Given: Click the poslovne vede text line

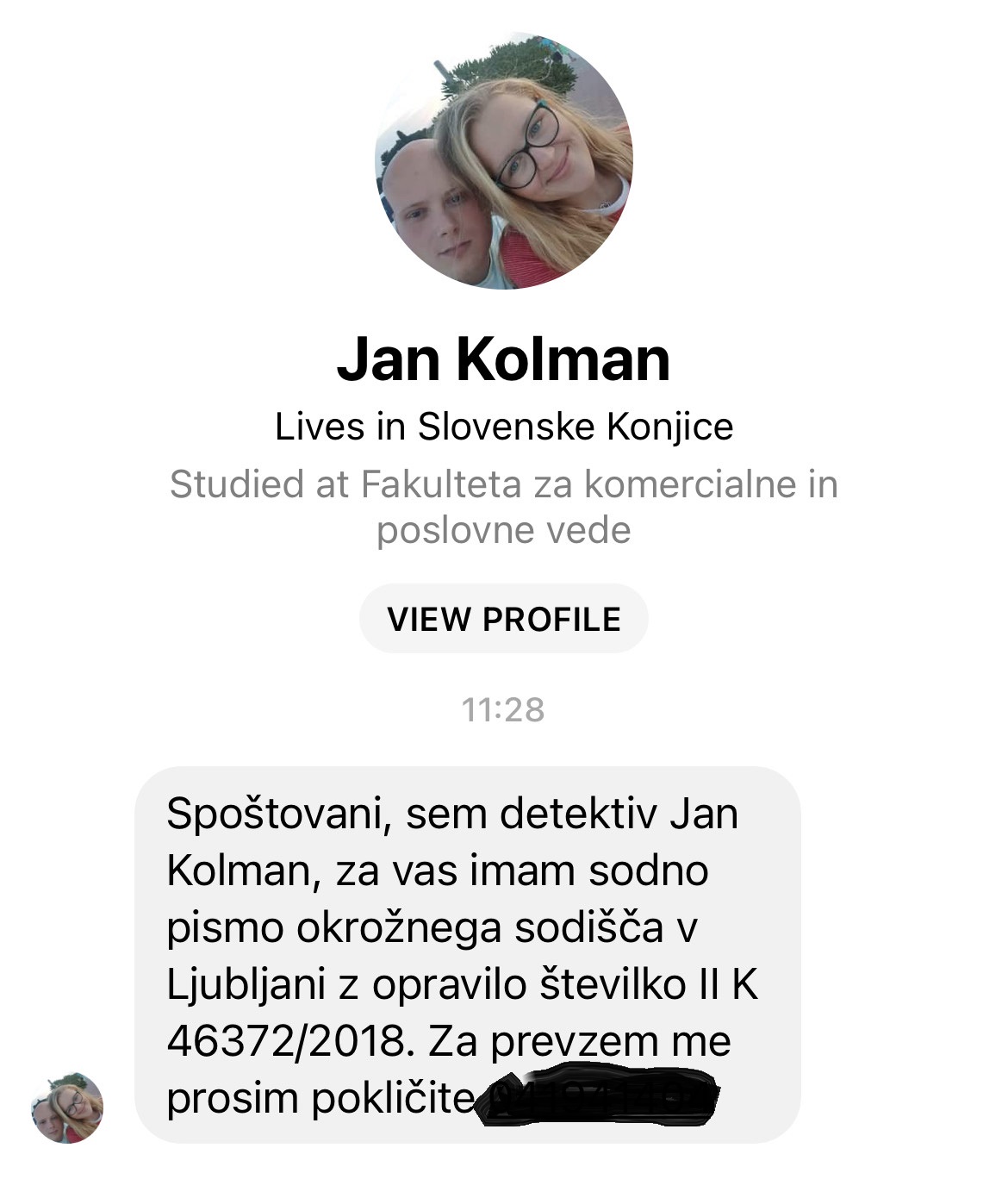Looking at the screenshot, I should point(504,530).
